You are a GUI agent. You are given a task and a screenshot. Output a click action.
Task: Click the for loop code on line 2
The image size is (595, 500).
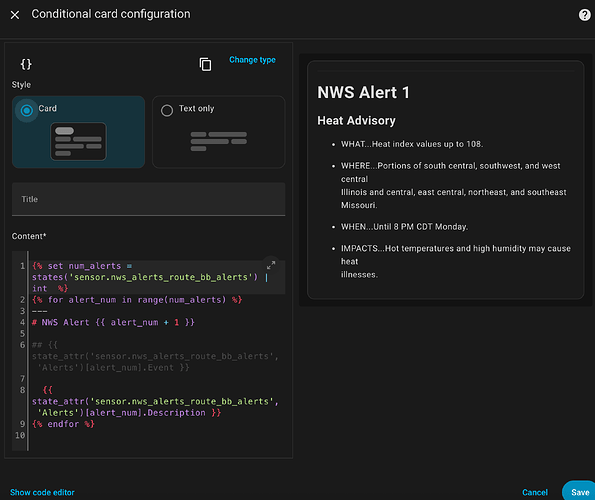coord(137,300)
